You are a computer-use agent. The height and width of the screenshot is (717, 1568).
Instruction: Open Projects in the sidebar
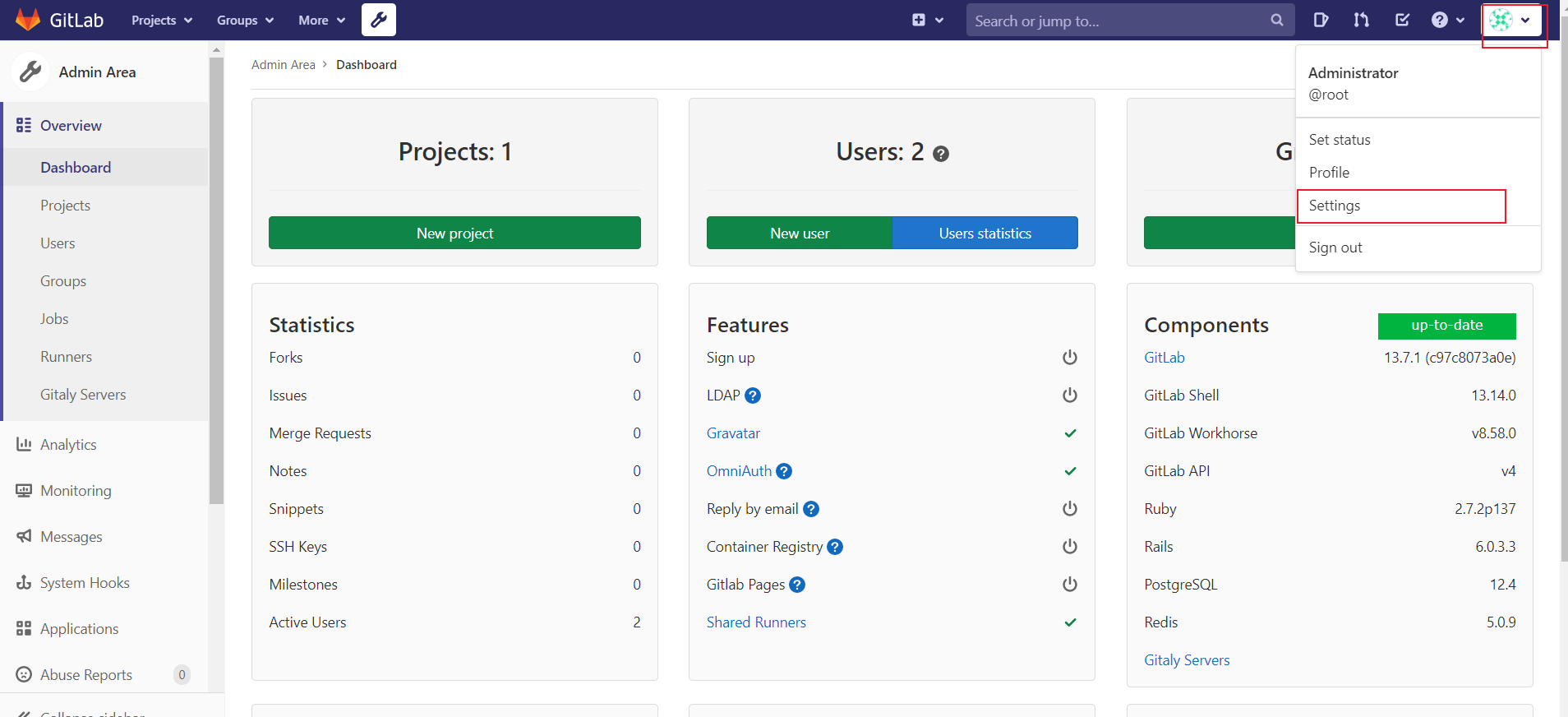pyautogui.click(x=65, y=206)
